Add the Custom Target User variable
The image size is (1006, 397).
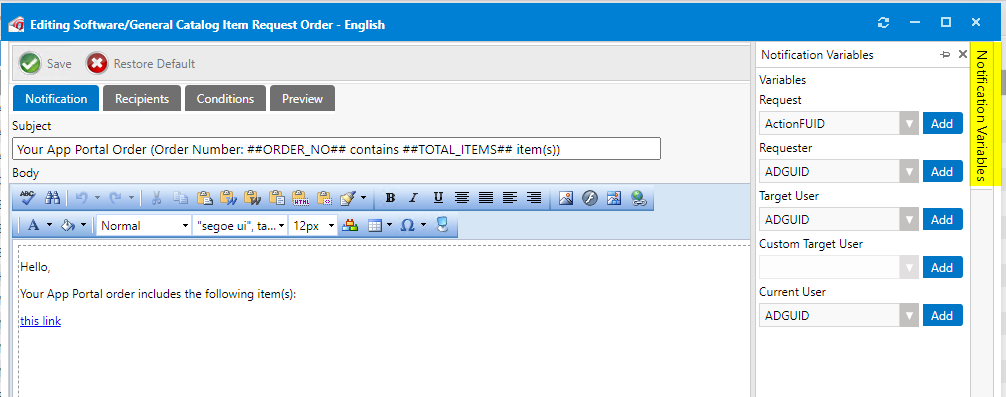coord(942,267)
